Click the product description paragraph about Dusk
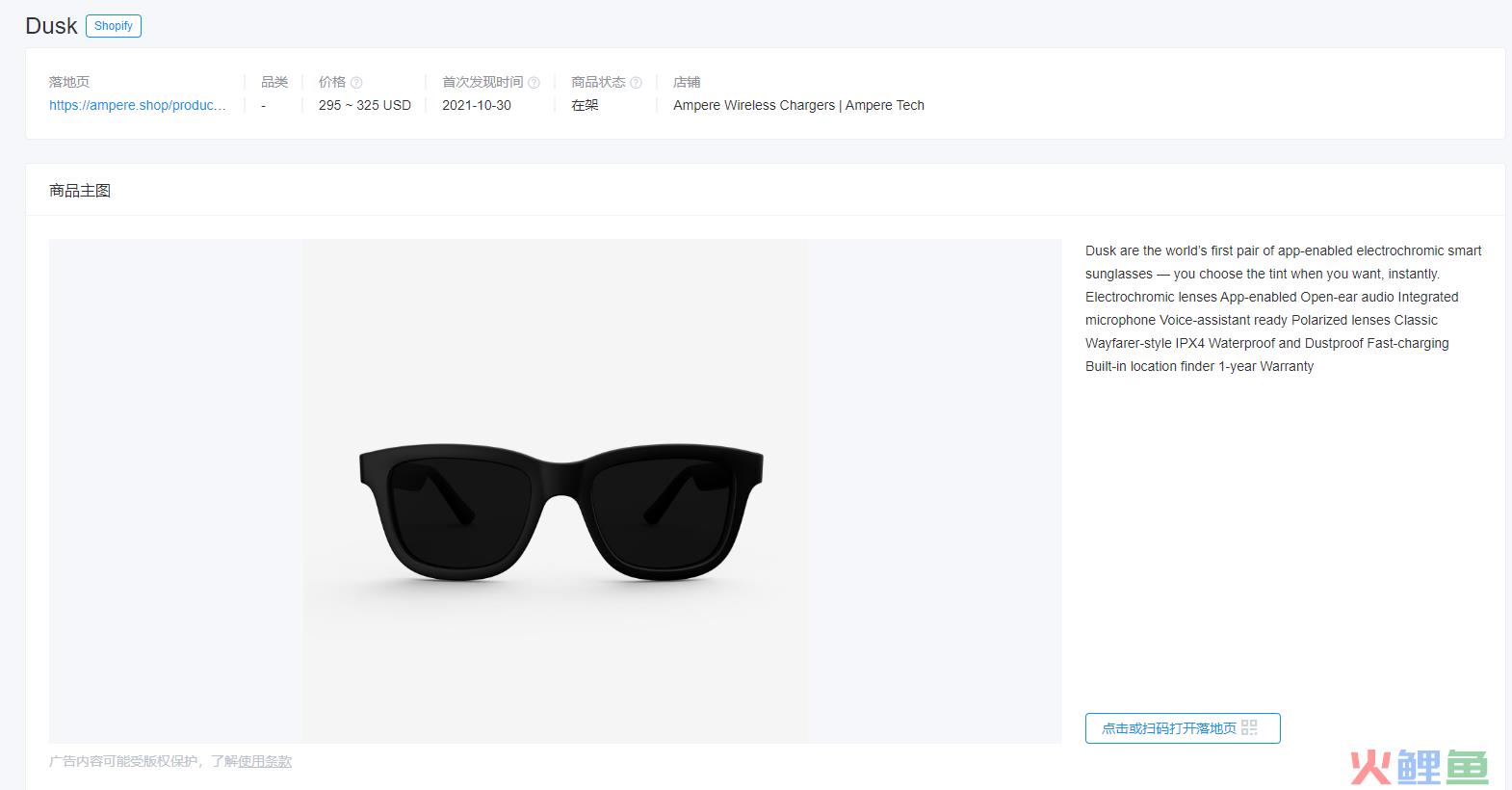 (1284, 308)
